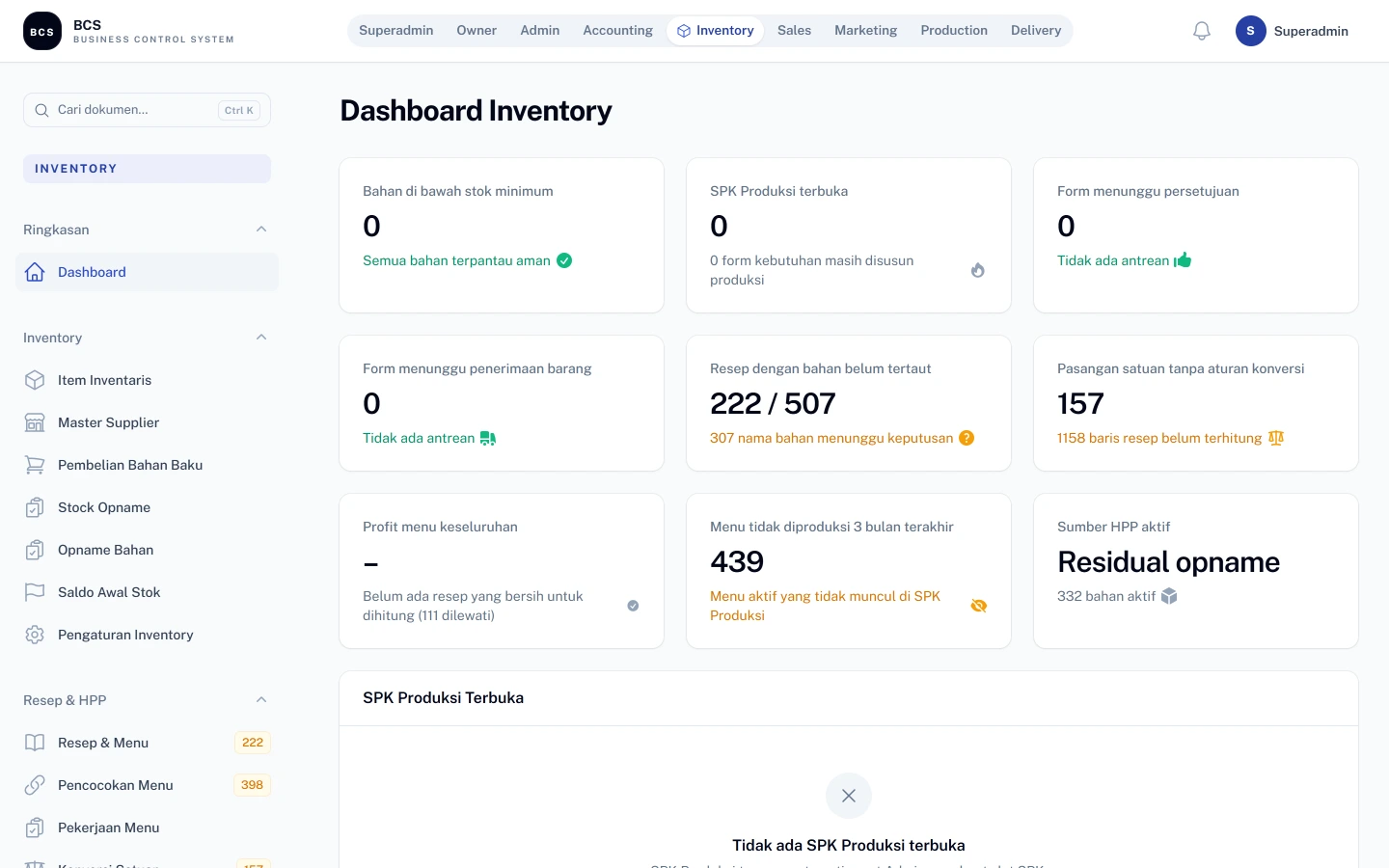Switch to the Accounting module tab

[617, 31]
